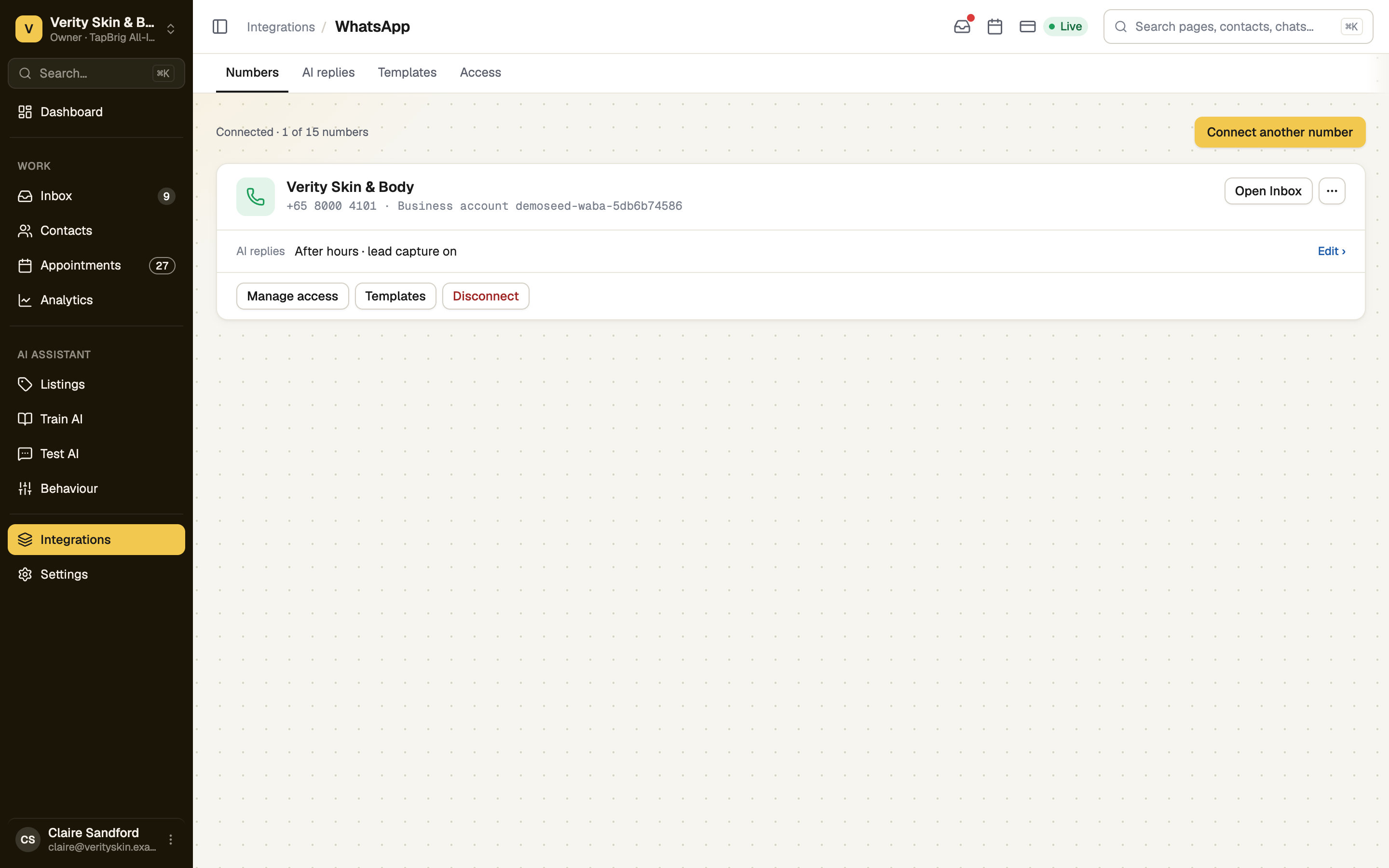Open the three-dot more options on number card
The width and height of the screenshot is (1389, 868).
coord(1332,191)
